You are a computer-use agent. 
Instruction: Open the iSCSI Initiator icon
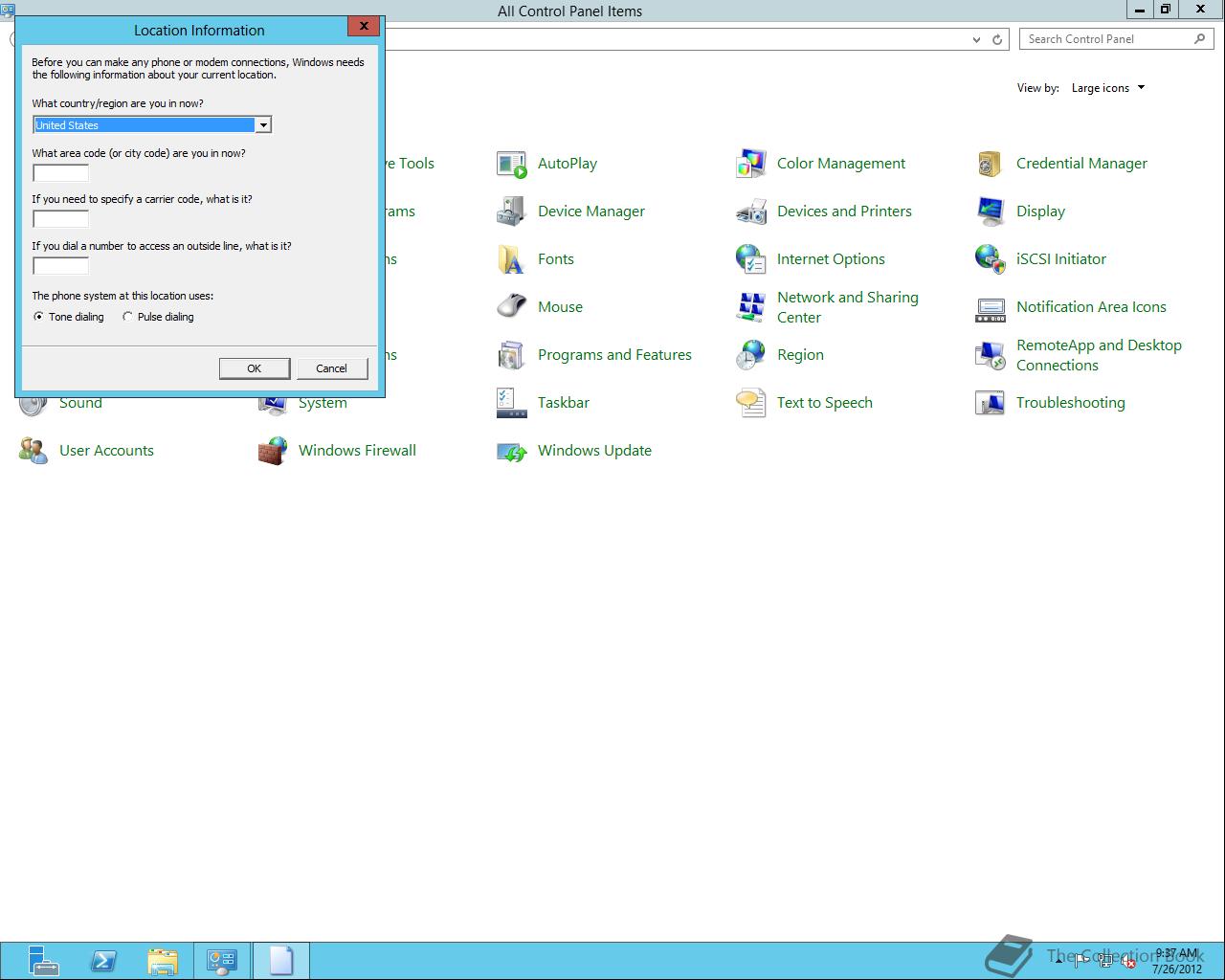point(991,259)
